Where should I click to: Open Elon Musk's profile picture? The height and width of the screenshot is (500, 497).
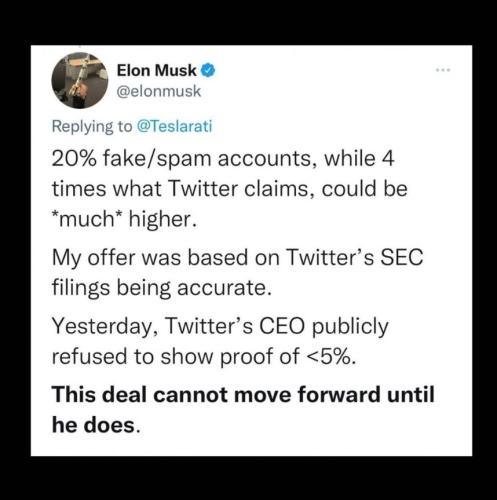pyautogui.click(x=80, y=80)
